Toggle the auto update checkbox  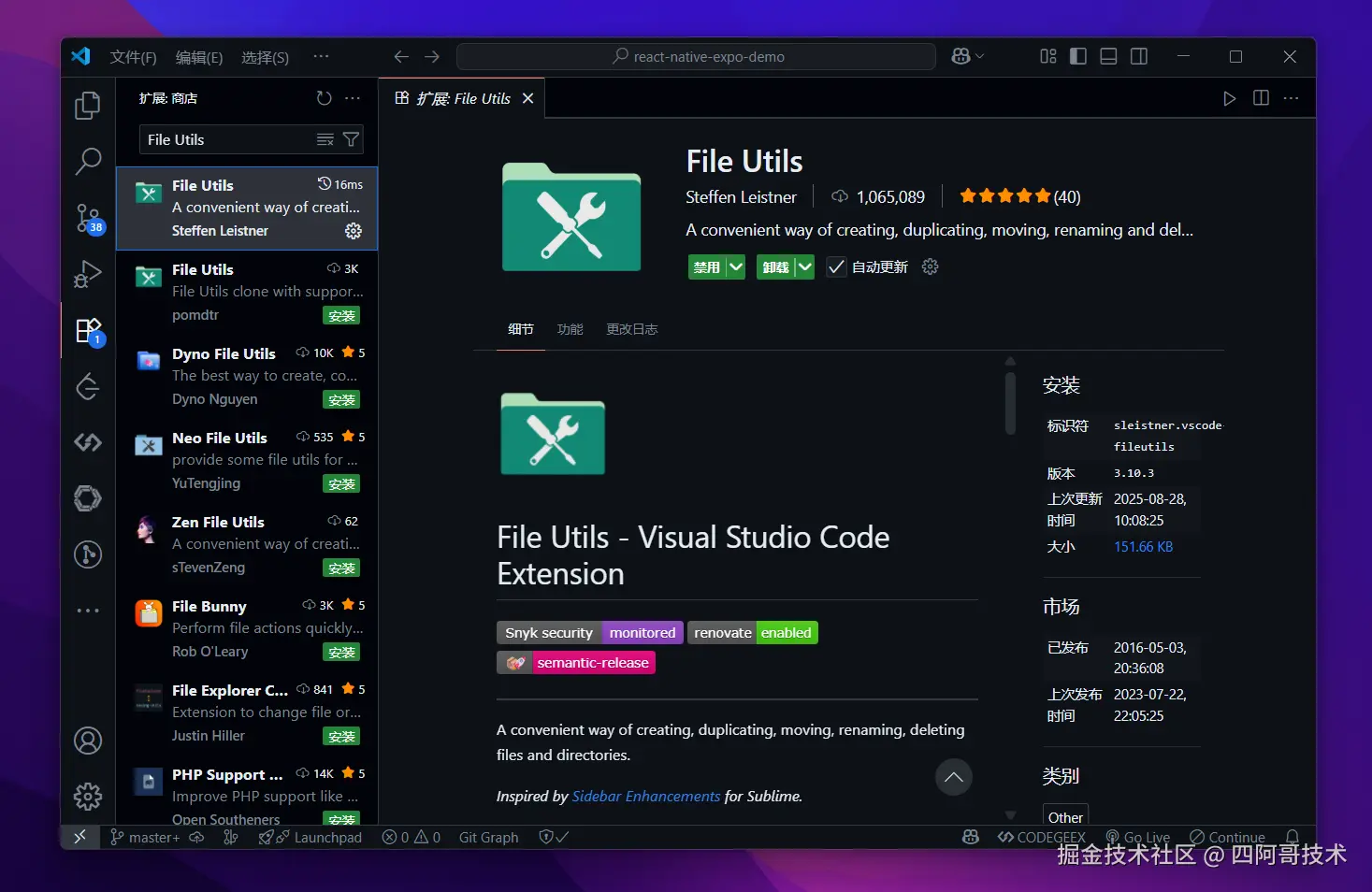coord(836,266)
